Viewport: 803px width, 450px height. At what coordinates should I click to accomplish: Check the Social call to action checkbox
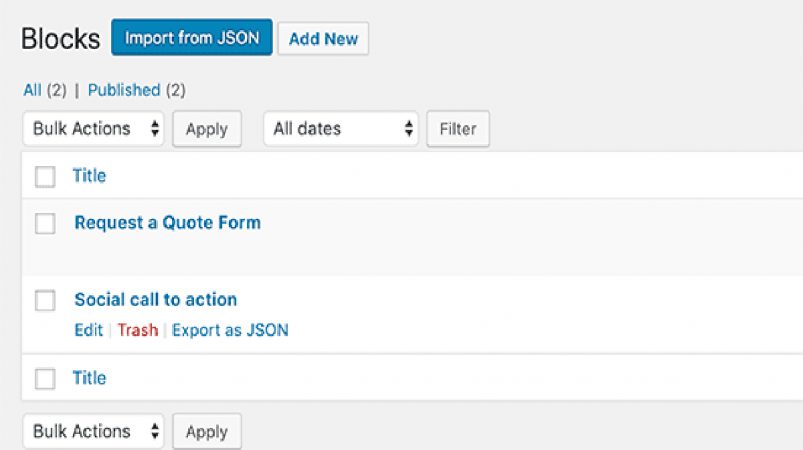tap(45, 301)
